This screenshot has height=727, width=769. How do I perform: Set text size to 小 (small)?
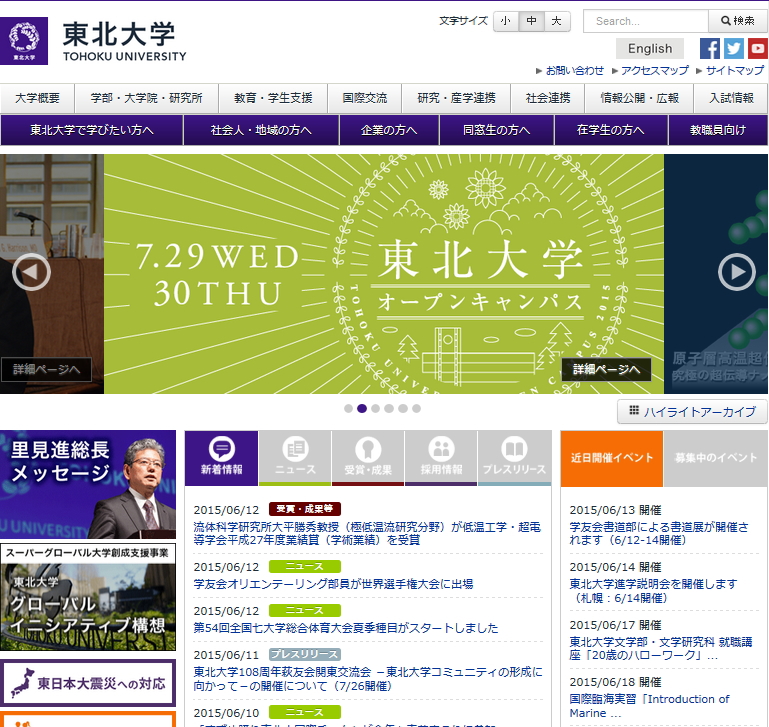point(506,21)
